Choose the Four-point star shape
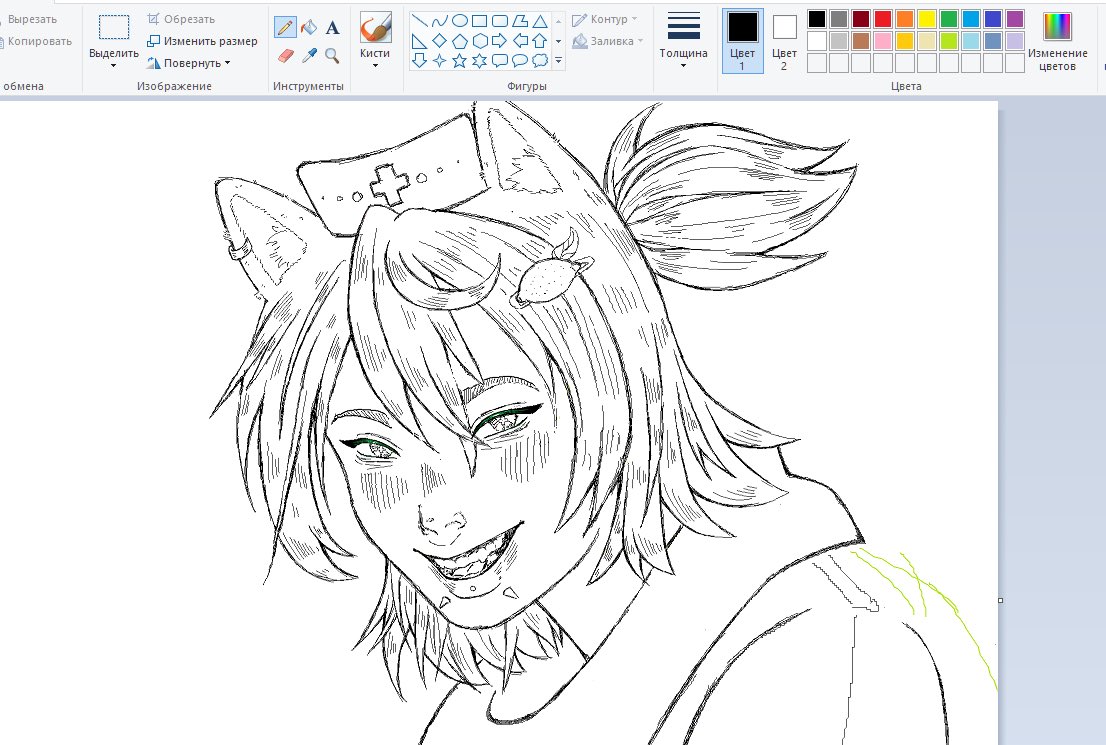Viewport: 1106px width, 745px height. click(x=439, y=61)
